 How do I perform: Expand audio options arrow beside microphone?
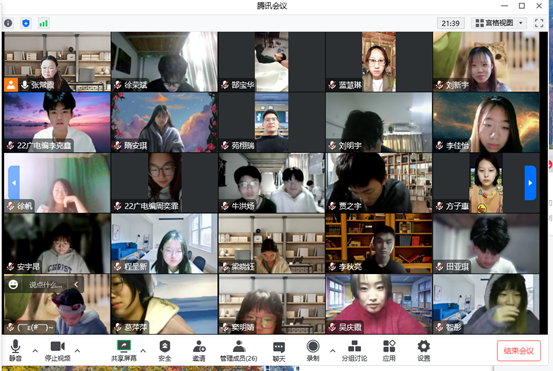(35, 351)
